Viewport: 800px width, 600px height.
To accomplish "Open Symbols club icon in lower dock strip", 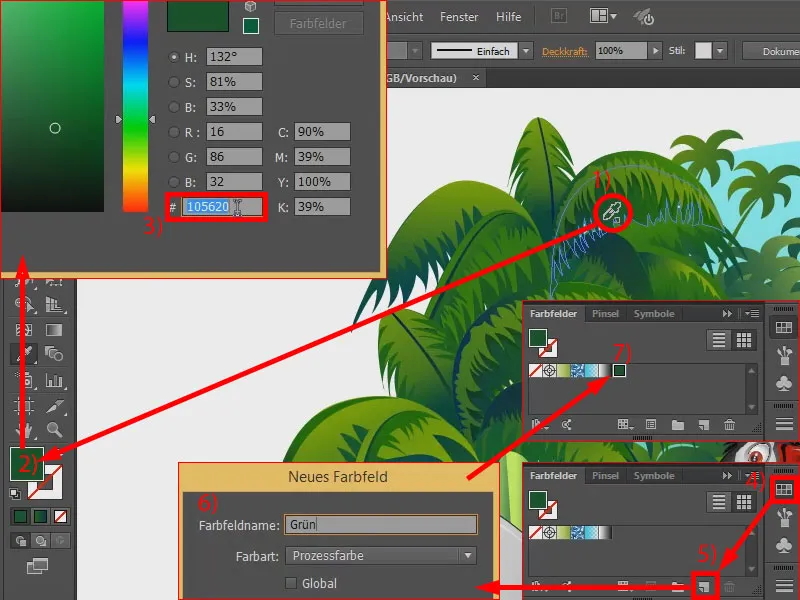I will (x=784, y=546).
